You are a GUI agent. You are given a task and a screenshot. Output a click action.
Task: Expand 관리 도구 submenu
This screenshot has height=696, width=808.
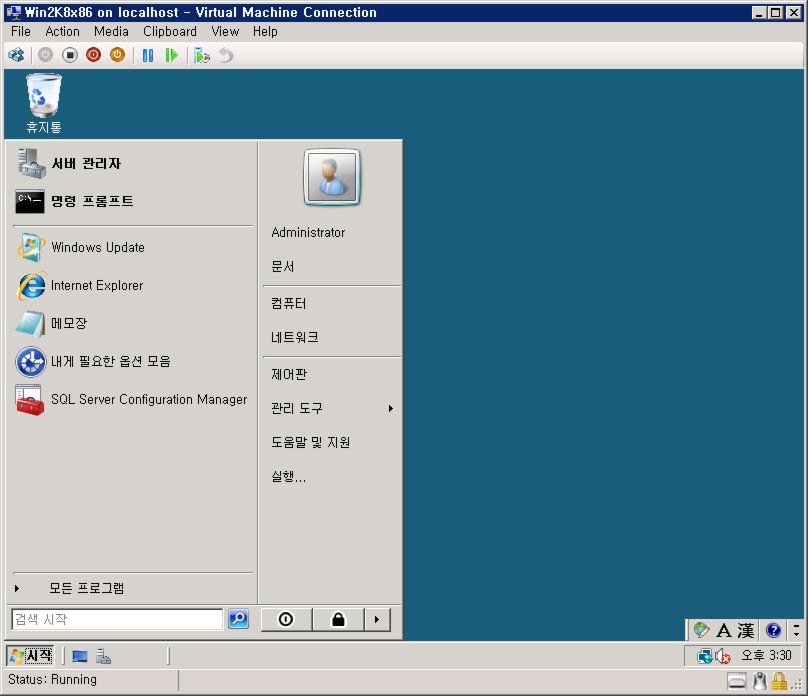click(x=332, y=409)
